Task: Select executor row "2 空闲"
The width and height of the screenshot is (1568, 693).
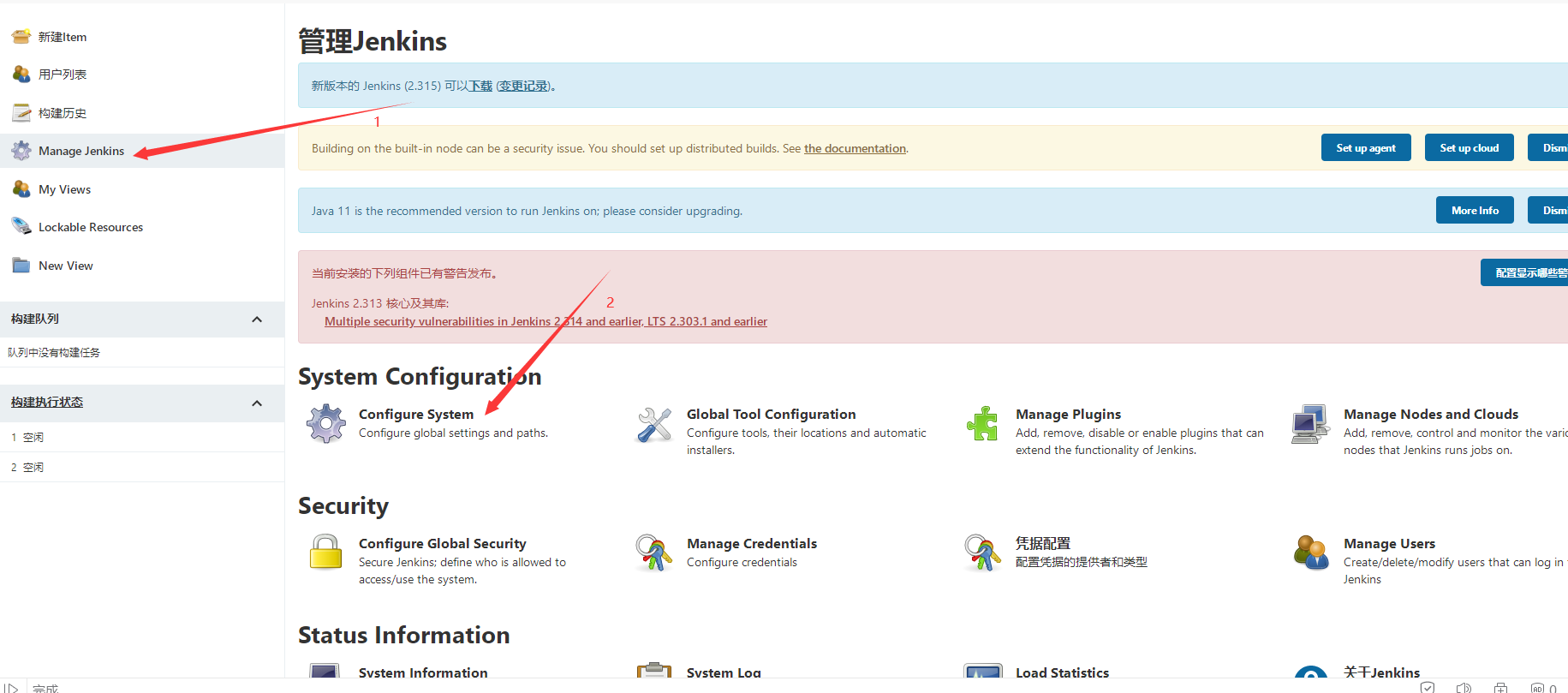Action: (x=142, y=467)
